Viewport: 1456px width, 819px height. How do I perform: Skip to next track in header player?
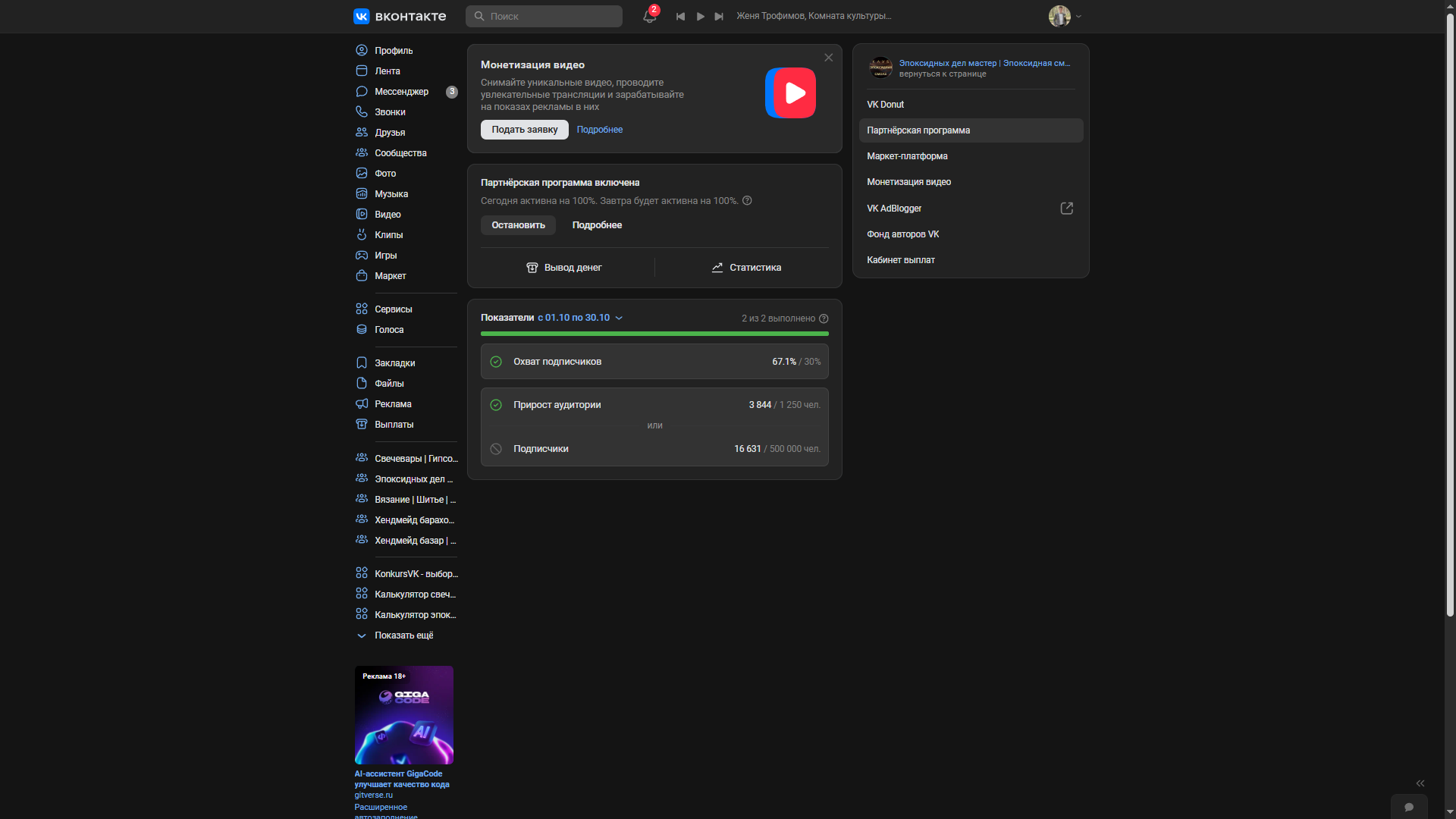(x=719, y=16)
